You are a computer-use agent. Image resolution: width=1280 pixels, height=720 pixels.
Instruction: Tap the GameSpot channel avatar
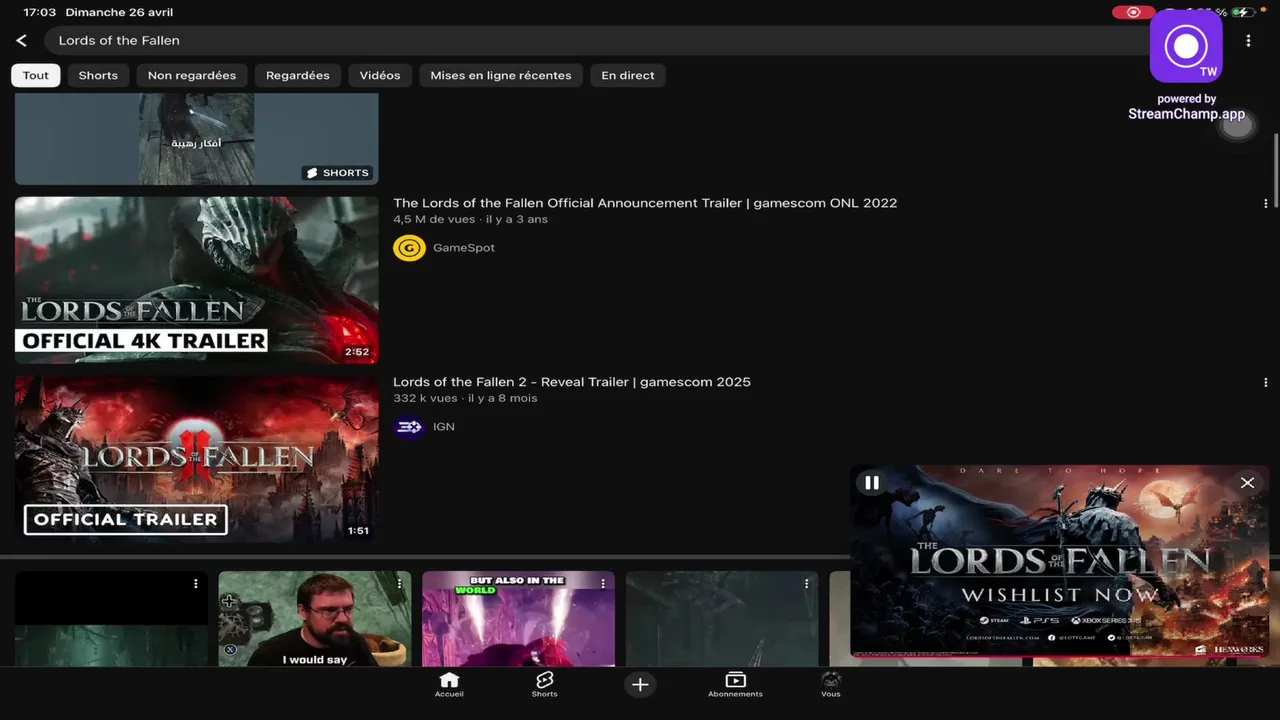409,248
